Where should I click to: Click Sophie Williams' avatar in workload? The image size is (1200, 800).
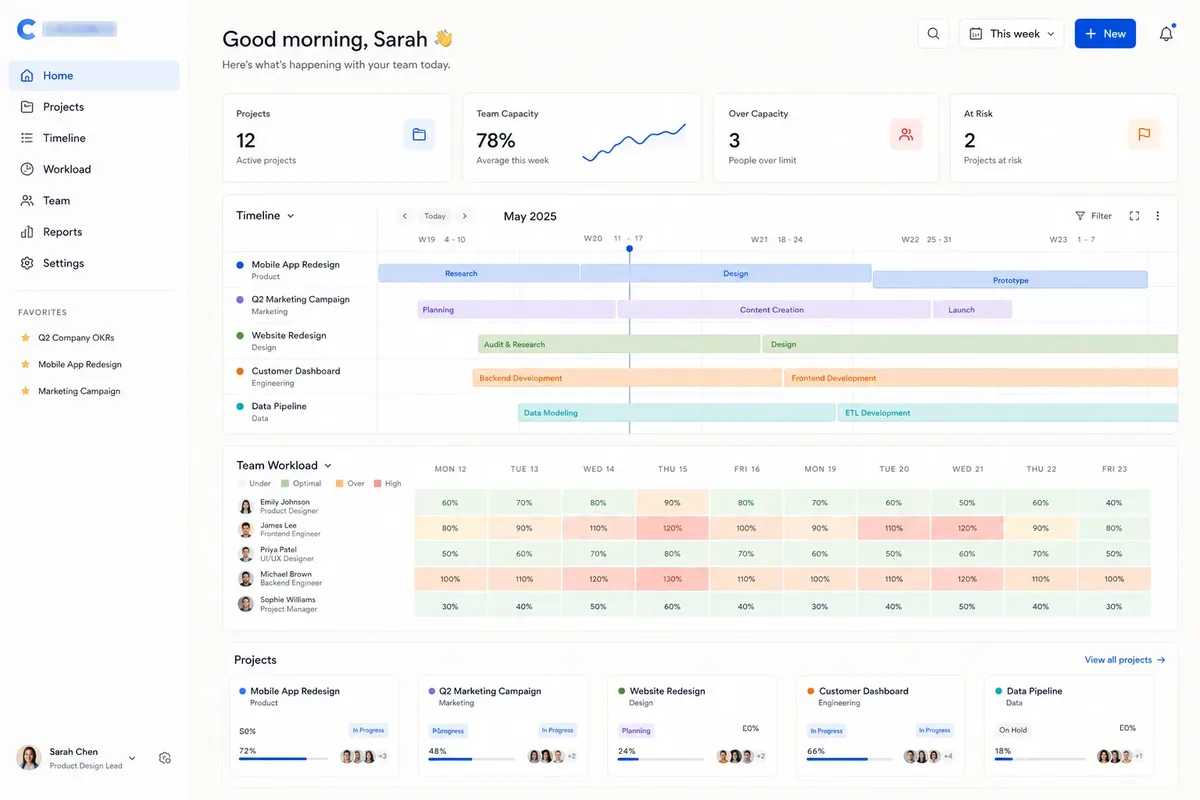245,603
